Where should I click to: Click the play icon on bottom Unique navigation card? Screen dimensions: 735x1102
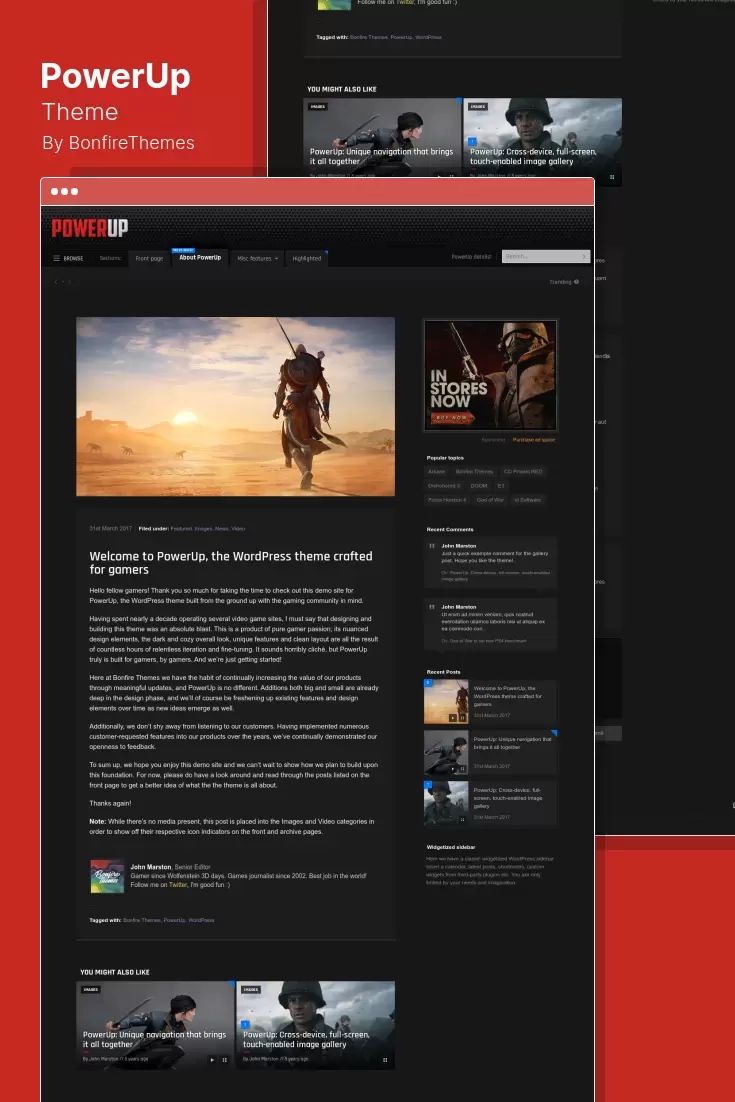[212, 1060]
